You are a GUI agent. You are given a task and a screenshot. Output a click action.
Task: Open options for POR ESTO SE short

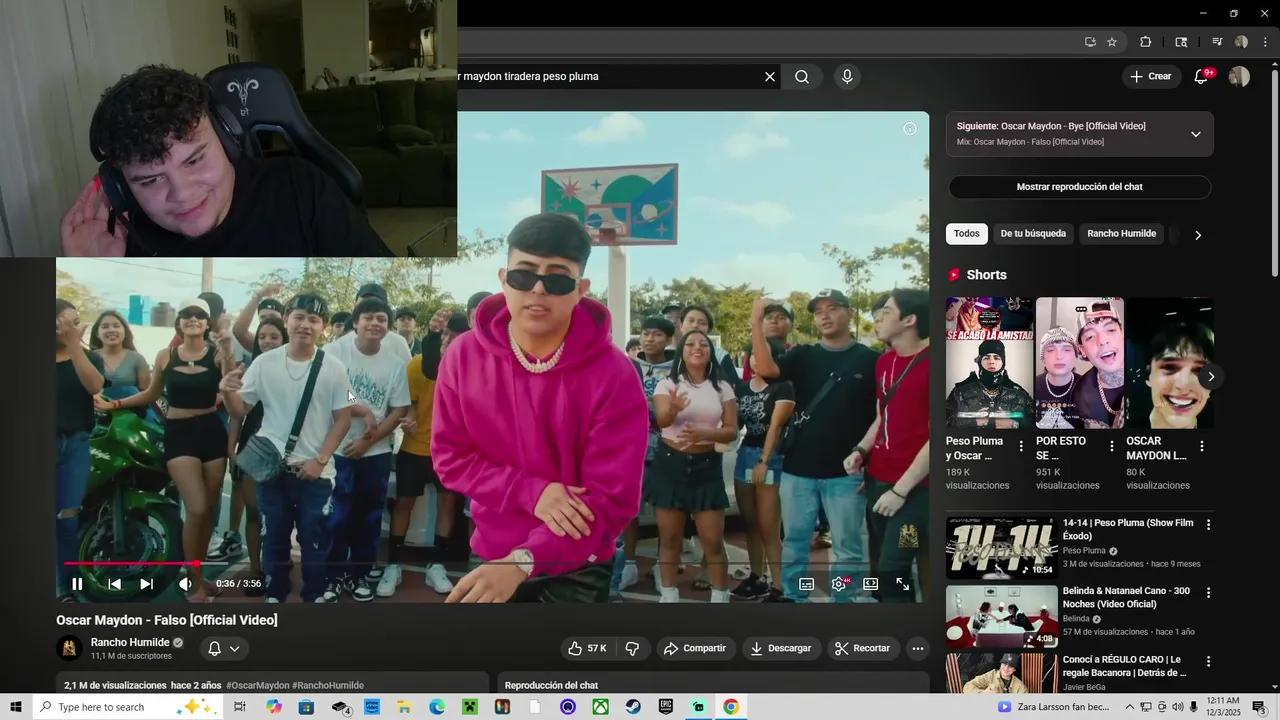click(1111, 446)
